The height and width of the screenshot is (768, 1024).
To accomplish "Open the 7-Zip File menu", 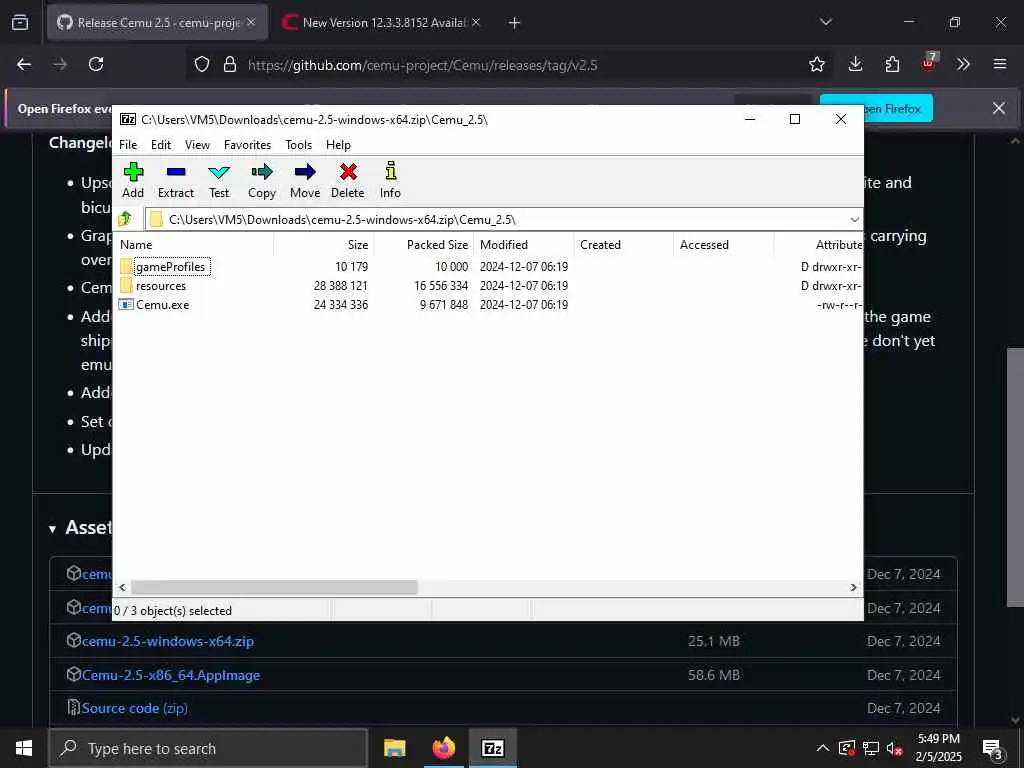I will click(128, 144).
